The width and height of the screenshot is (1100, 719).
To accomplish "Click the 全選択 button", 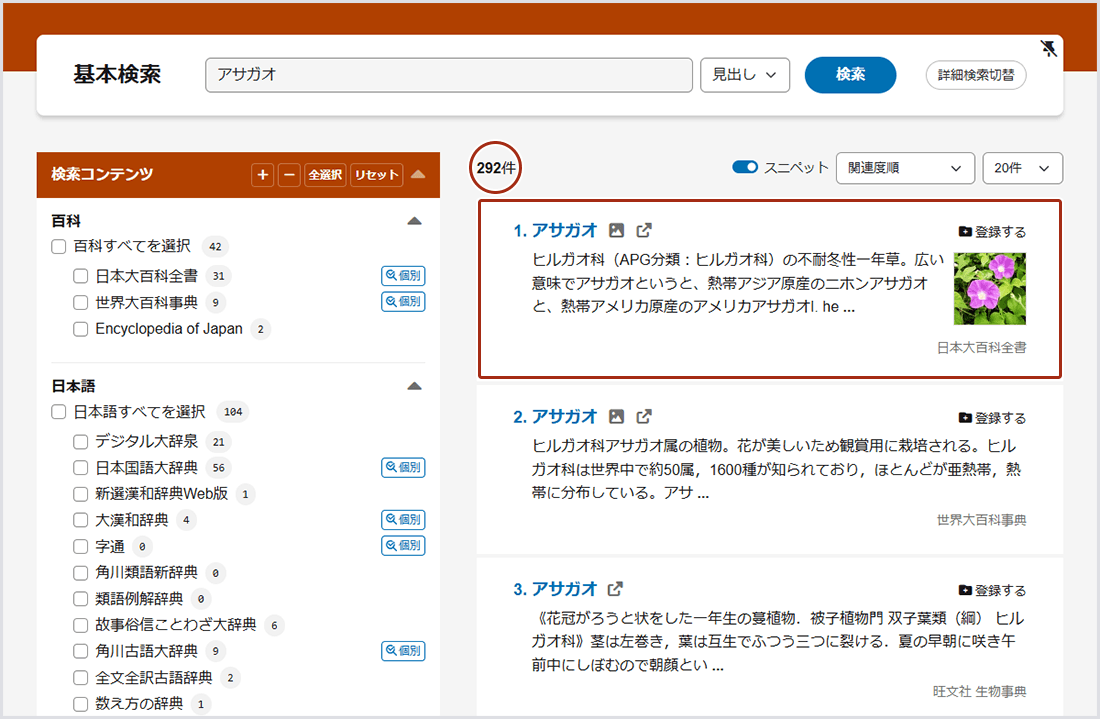I will coord(326,175).
